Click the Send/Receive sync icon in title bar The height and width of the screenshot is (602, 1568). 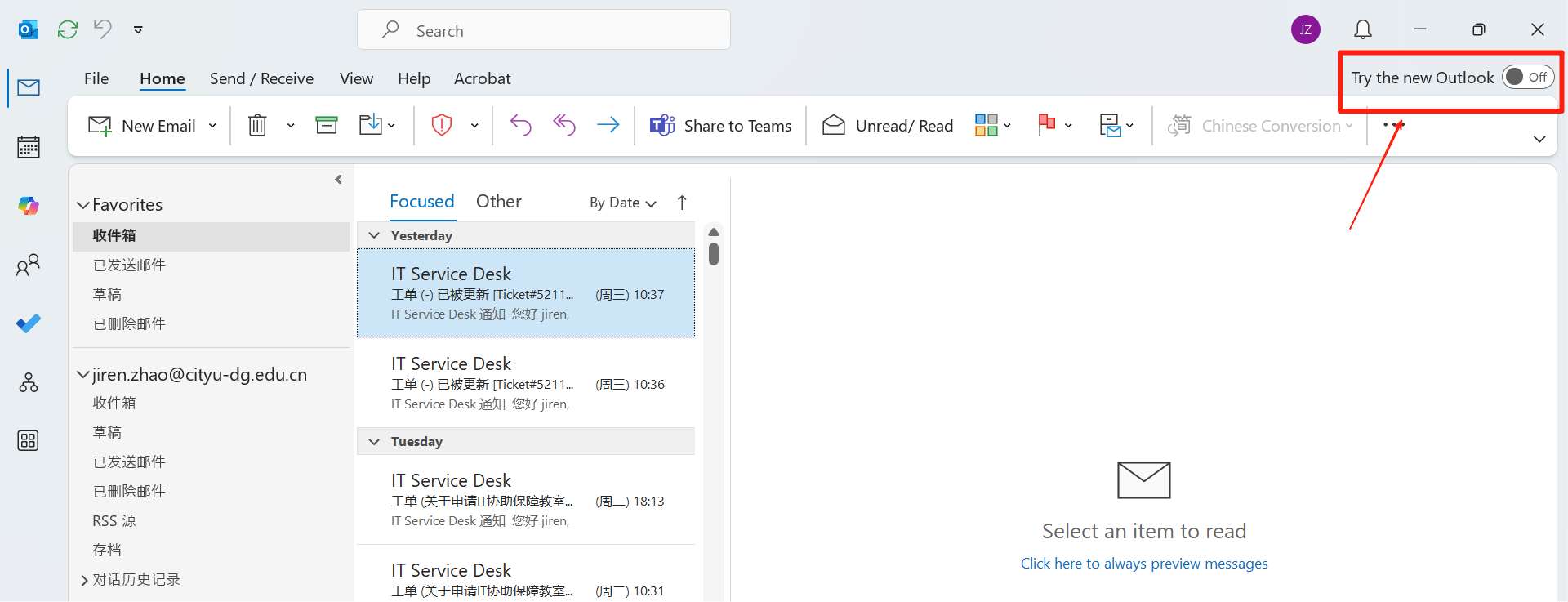(x=68, y=29)
